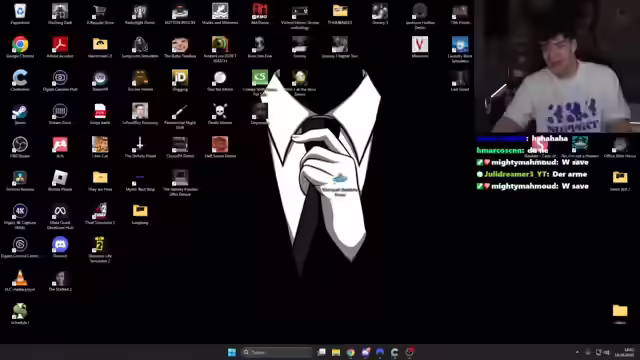This screenshot has height=360, width=640.
Task: Select the Granny 3 desktop shortcut
Action: pos(380,11)
